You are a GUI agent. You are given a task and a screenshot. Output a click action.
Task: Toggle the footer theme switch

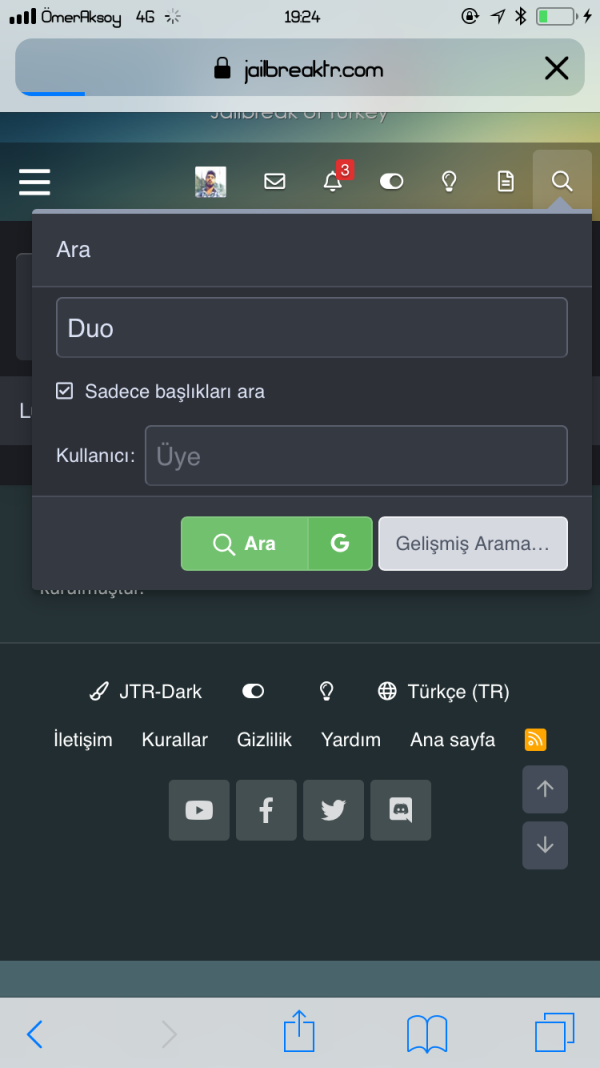click(253, 691)
